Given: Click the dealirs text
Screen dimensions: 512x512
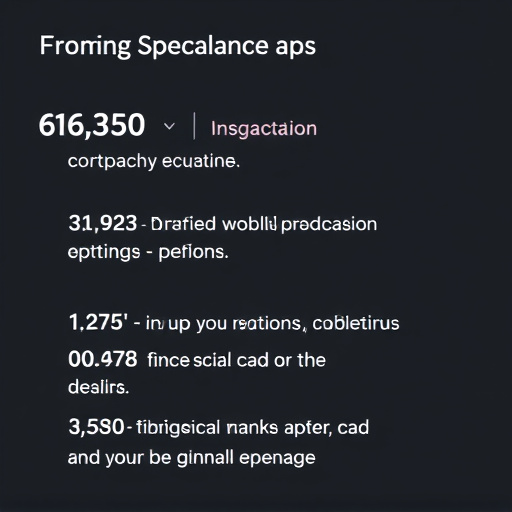Looking at the screenshot, I should click(98, 387).
